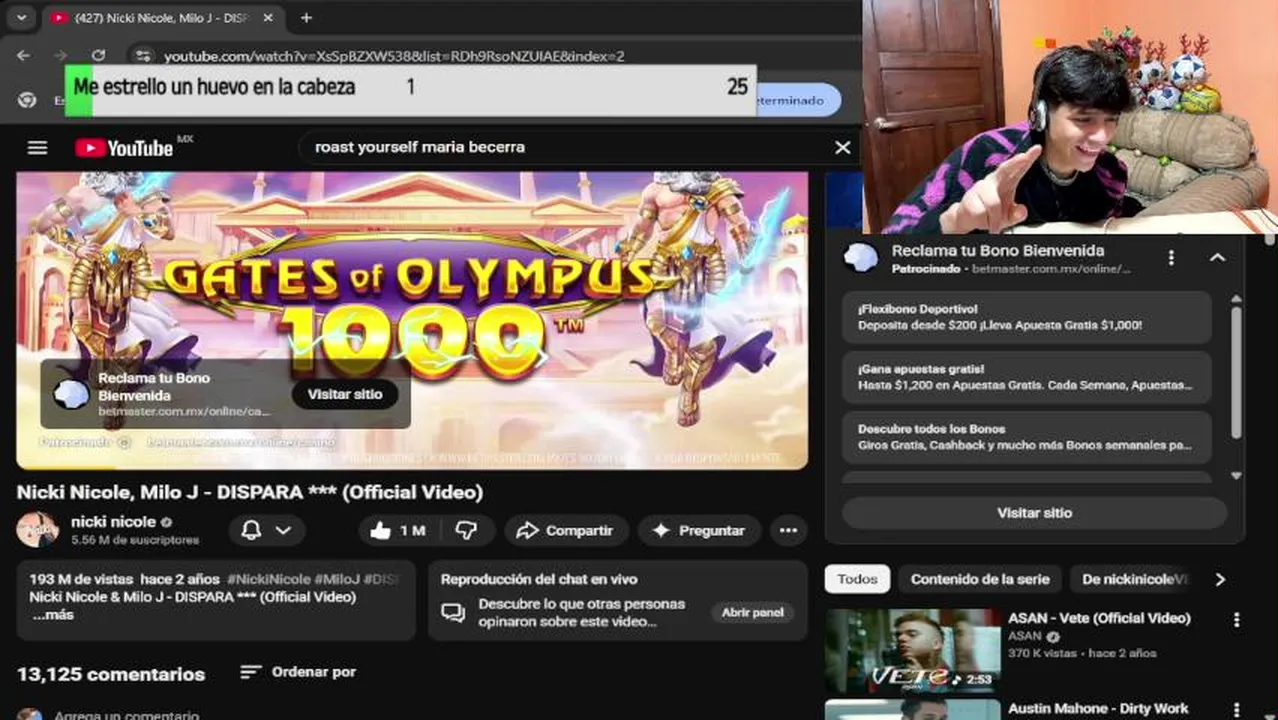Open the ASAN channel name
The width and height of the screenshot is (1278, 720).
tap(1025, 636)
